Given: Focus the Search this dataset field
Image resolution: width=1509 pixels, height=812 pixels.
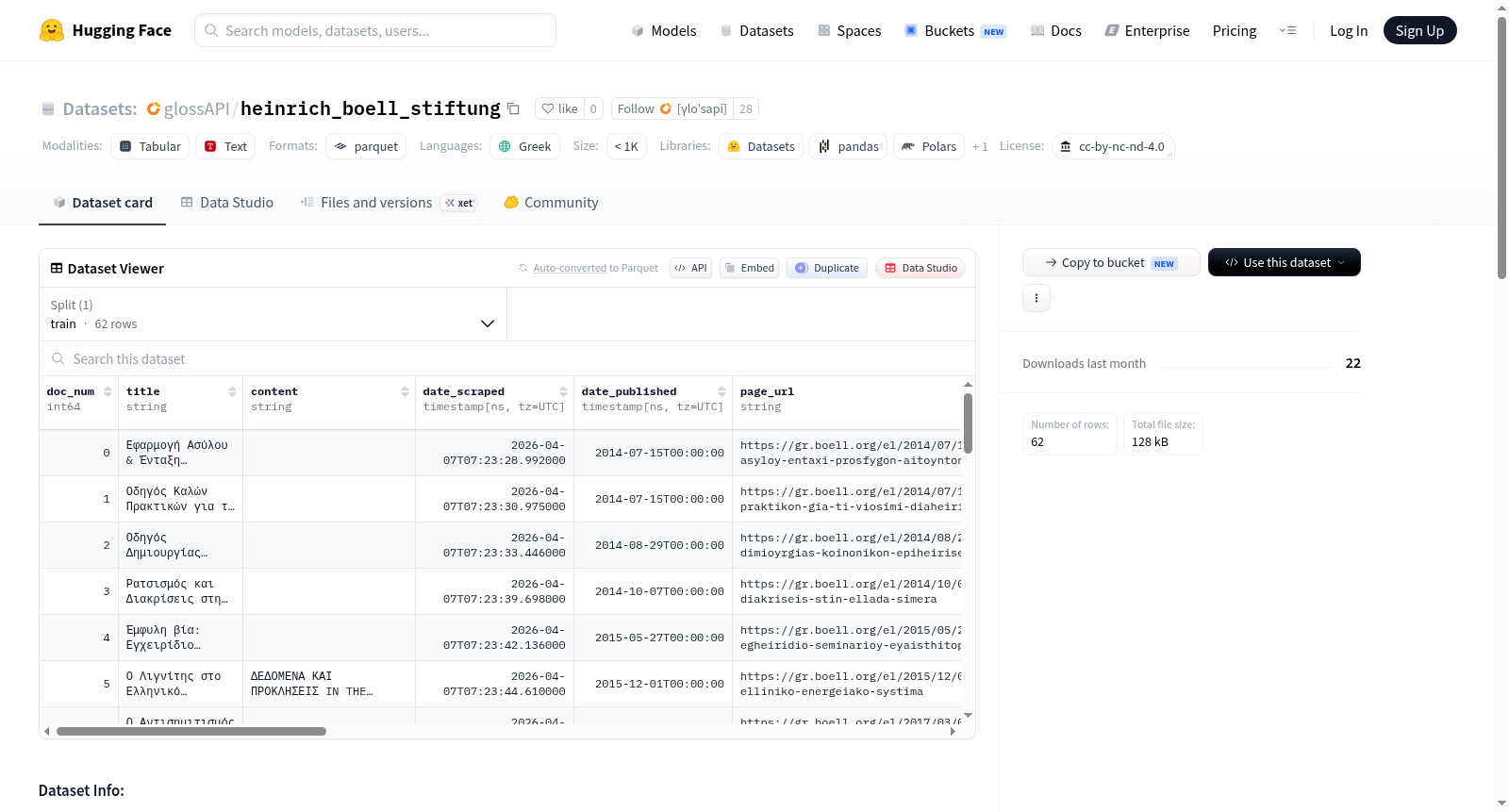Looking at the screenshot, I should tap(507, 358).
